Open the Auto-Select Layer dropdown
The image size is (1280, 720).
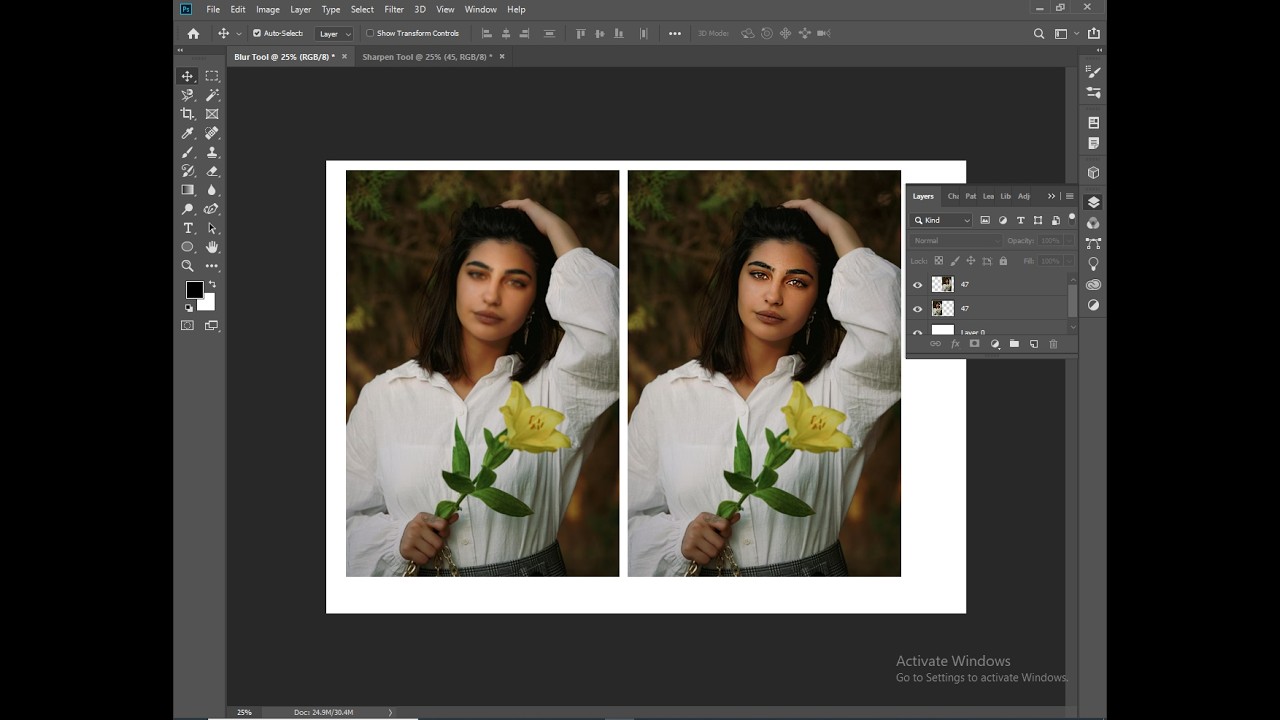[334, 34]
